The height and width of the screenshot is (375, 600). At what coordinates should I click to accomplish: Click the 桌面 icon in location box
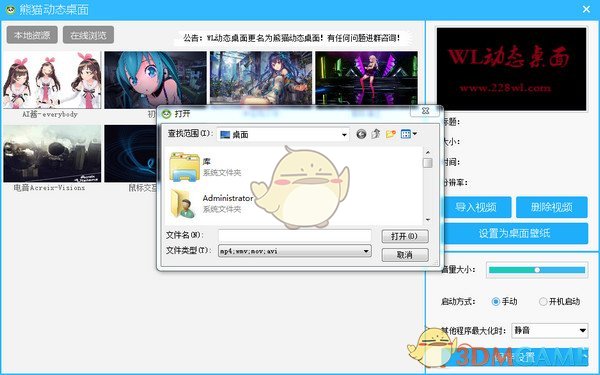pos(225,135)
